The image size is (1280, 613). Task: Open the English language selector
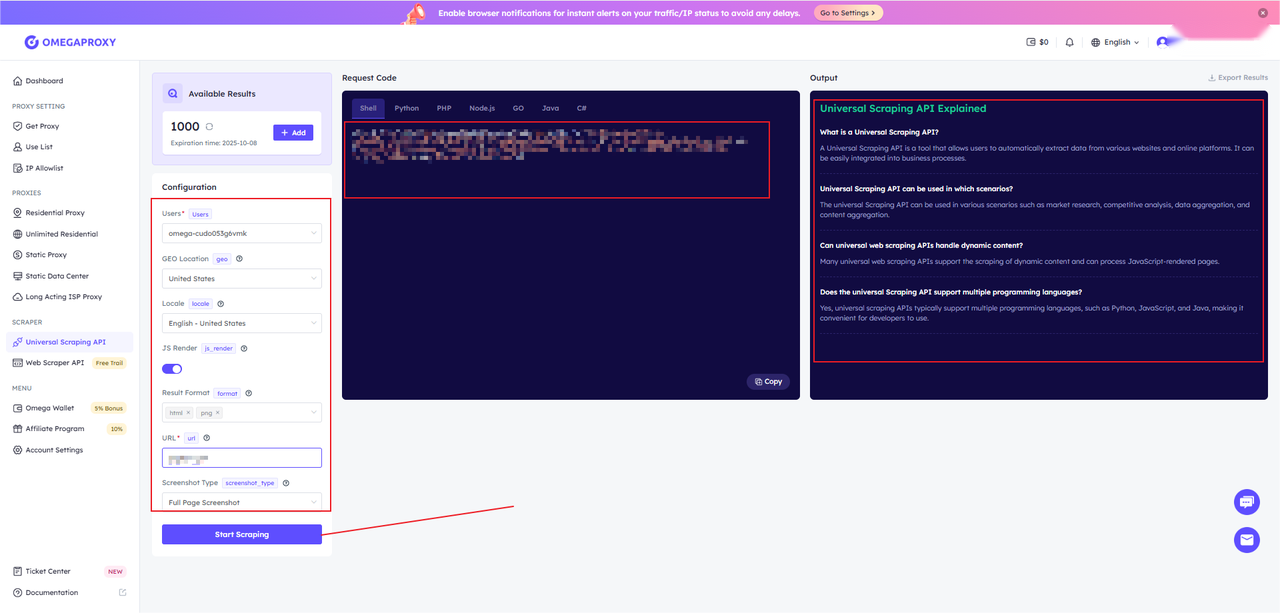coord(1115,42)
